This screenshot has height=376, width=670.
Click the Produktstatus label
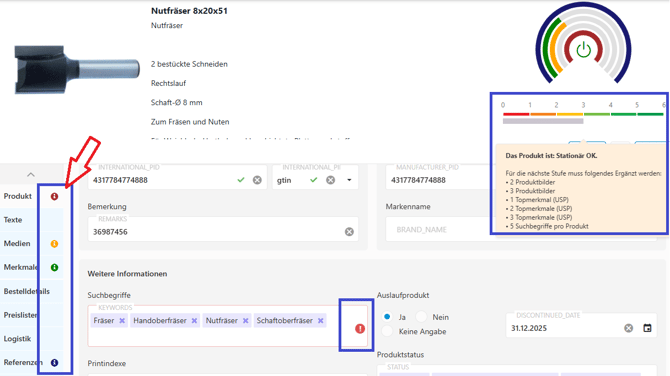point(400,355)
